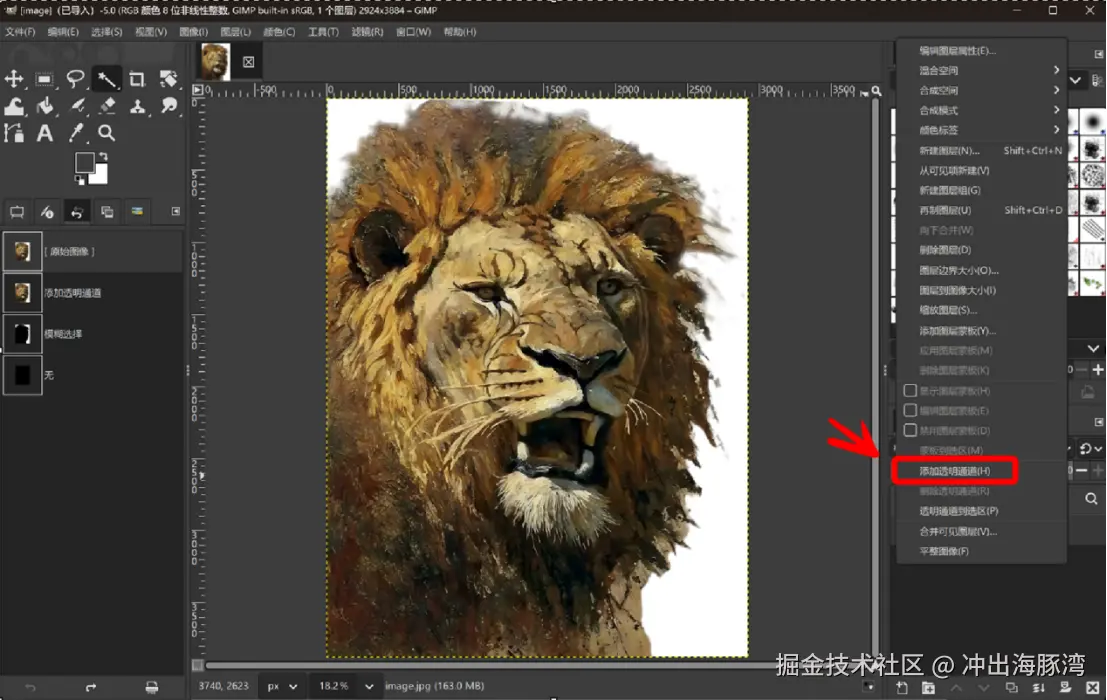Select the Move tool
Image resolution: width=1107 pixels, height=700 pixels.
click(14, 78)
